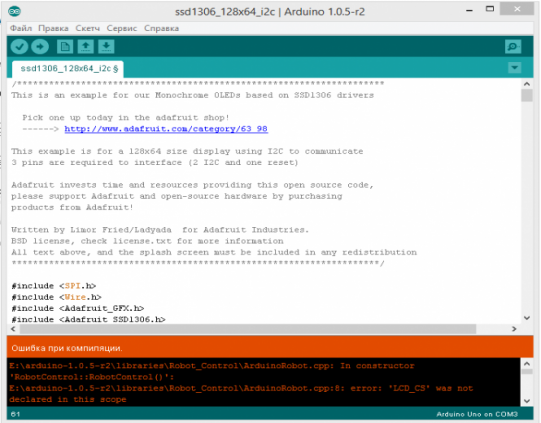541x423 pixels.
Task: Click 'Arduino Uno on COM3' in status bar
Action: coord(477,414)
